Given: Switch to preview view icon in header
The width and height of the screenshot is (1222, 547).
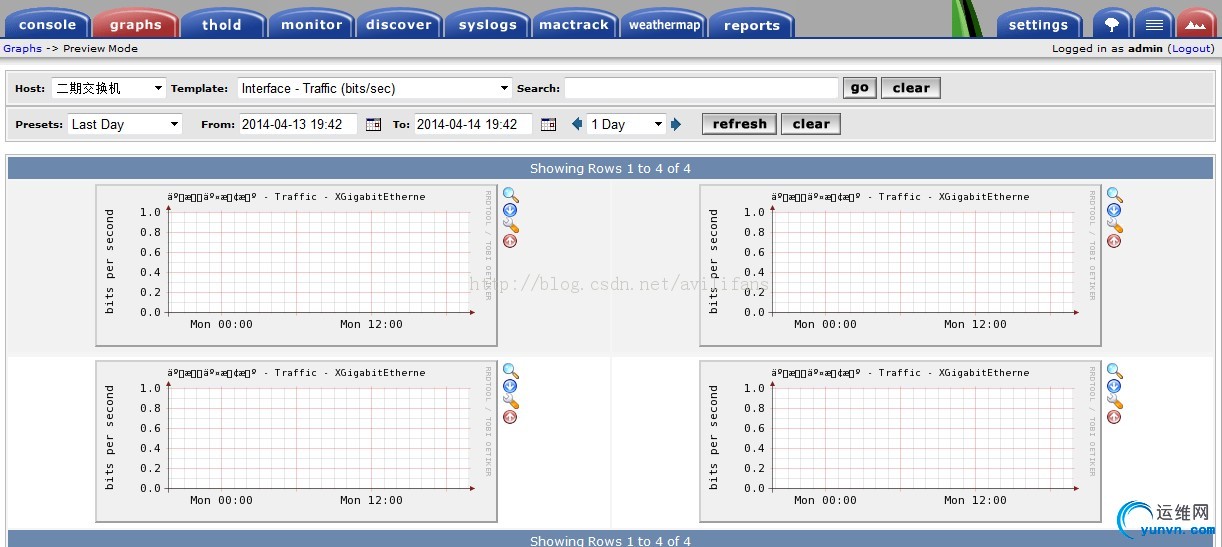Looking at the screenshot, I should click(x=1196, y=24).
